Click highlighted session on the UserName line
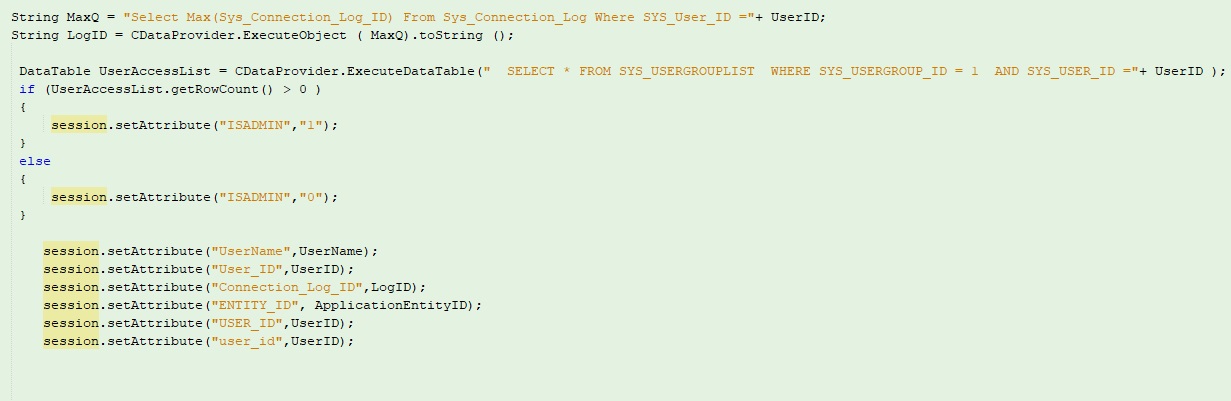The image size is (1231, 401). point(71,252)
